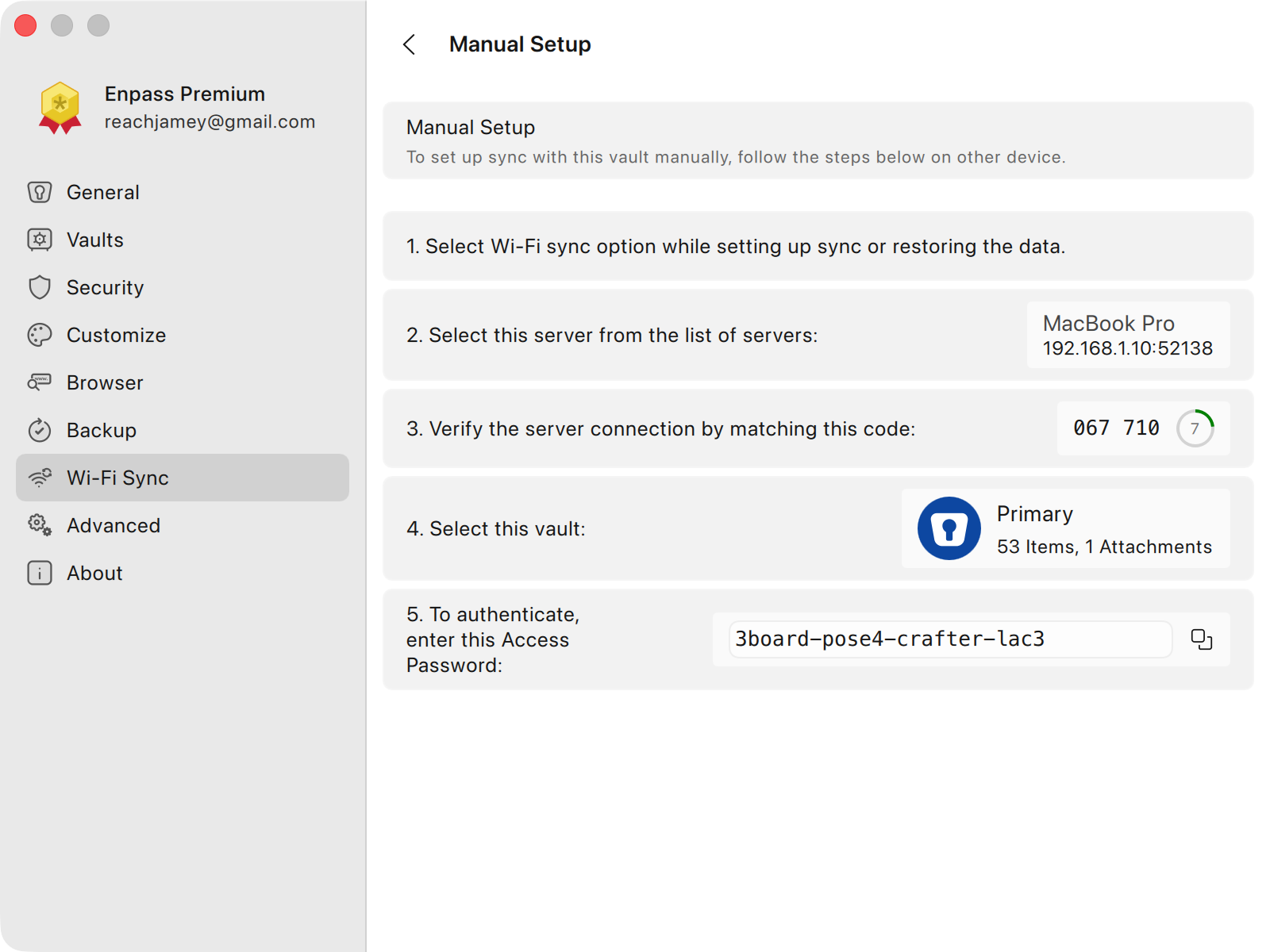This screenshot has width=1270, height=952.
Task: Click the Primary vault logo icon
Action: point(949,528)
